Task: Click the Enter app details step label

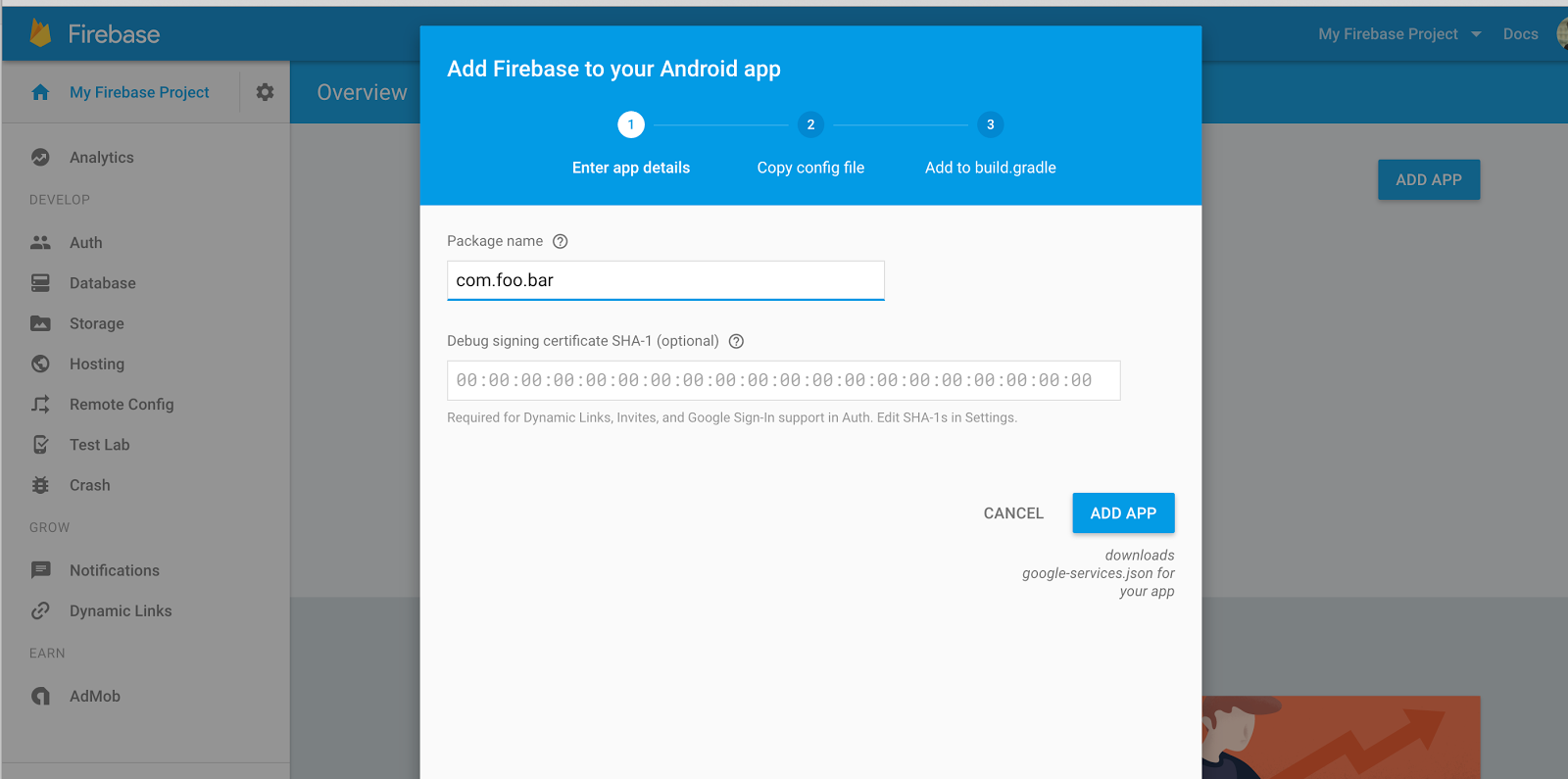Action: (x=631, y=168)
